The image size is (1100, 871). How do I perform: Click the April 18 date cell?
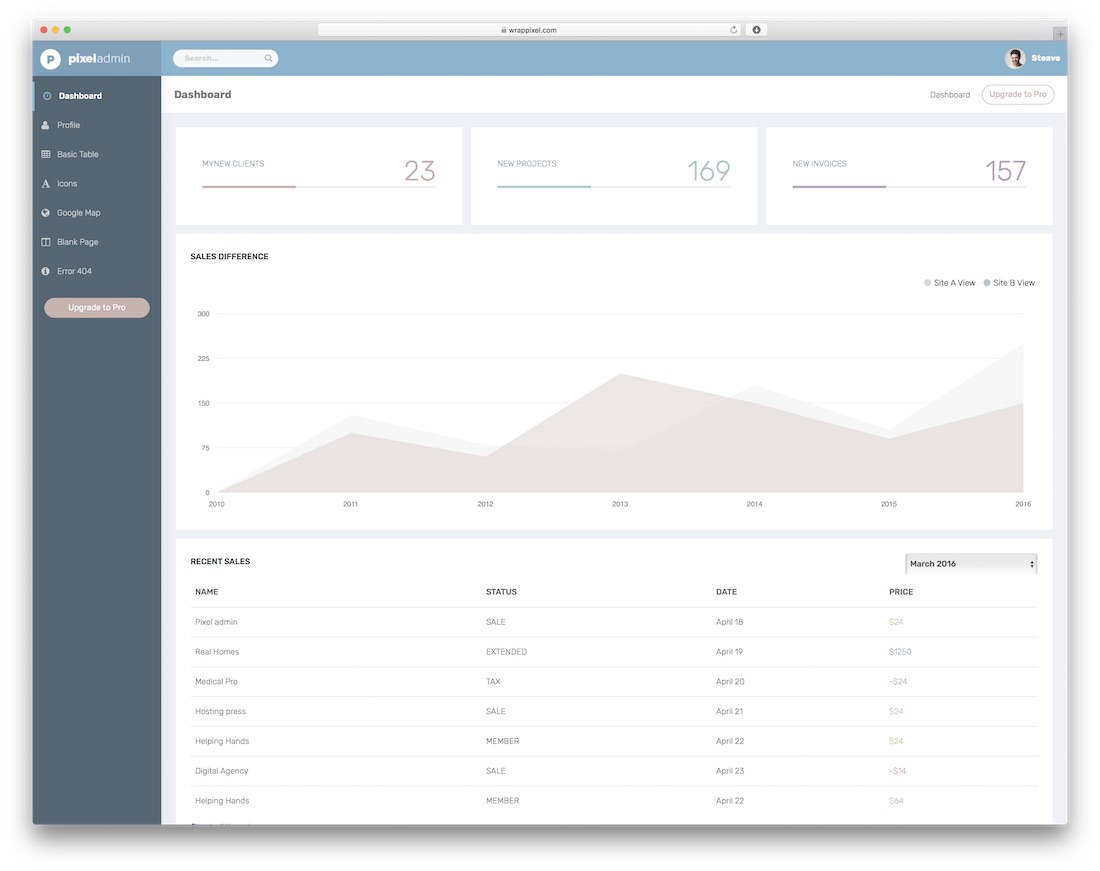point(730,622)
